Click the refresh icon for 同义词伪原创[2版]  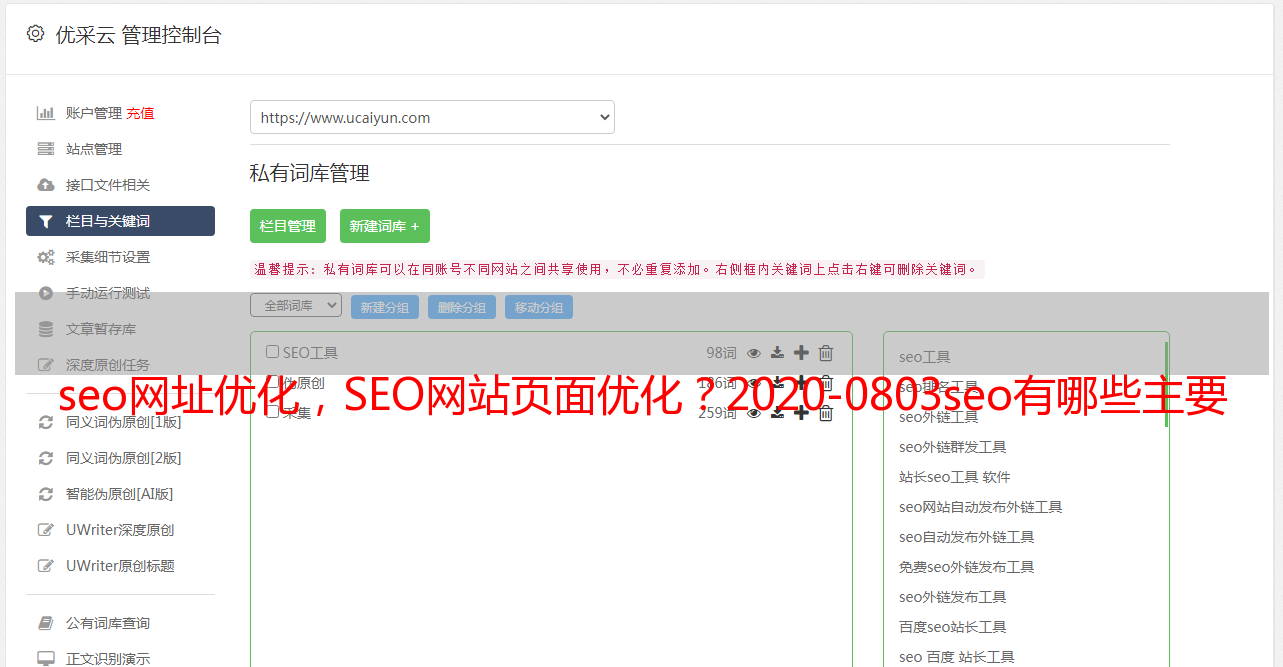pyautogui.click(x=45, y=458)
